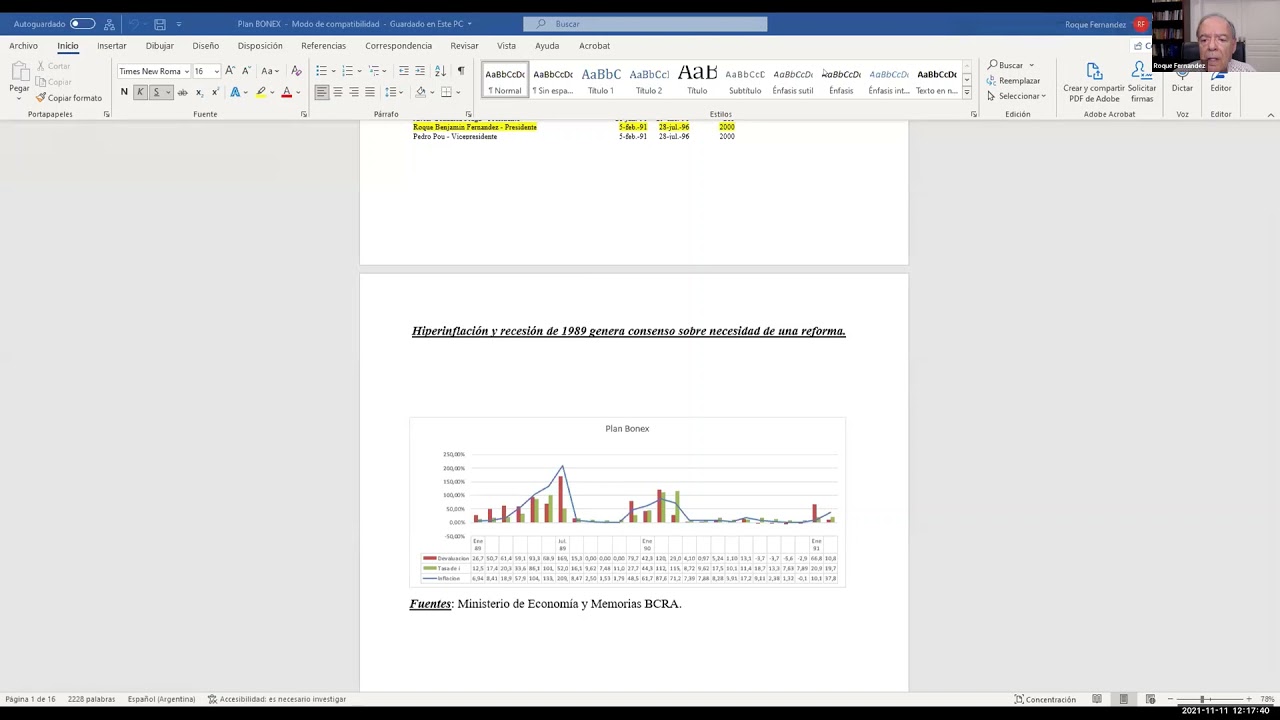Click the clear formatting icon

296,71
